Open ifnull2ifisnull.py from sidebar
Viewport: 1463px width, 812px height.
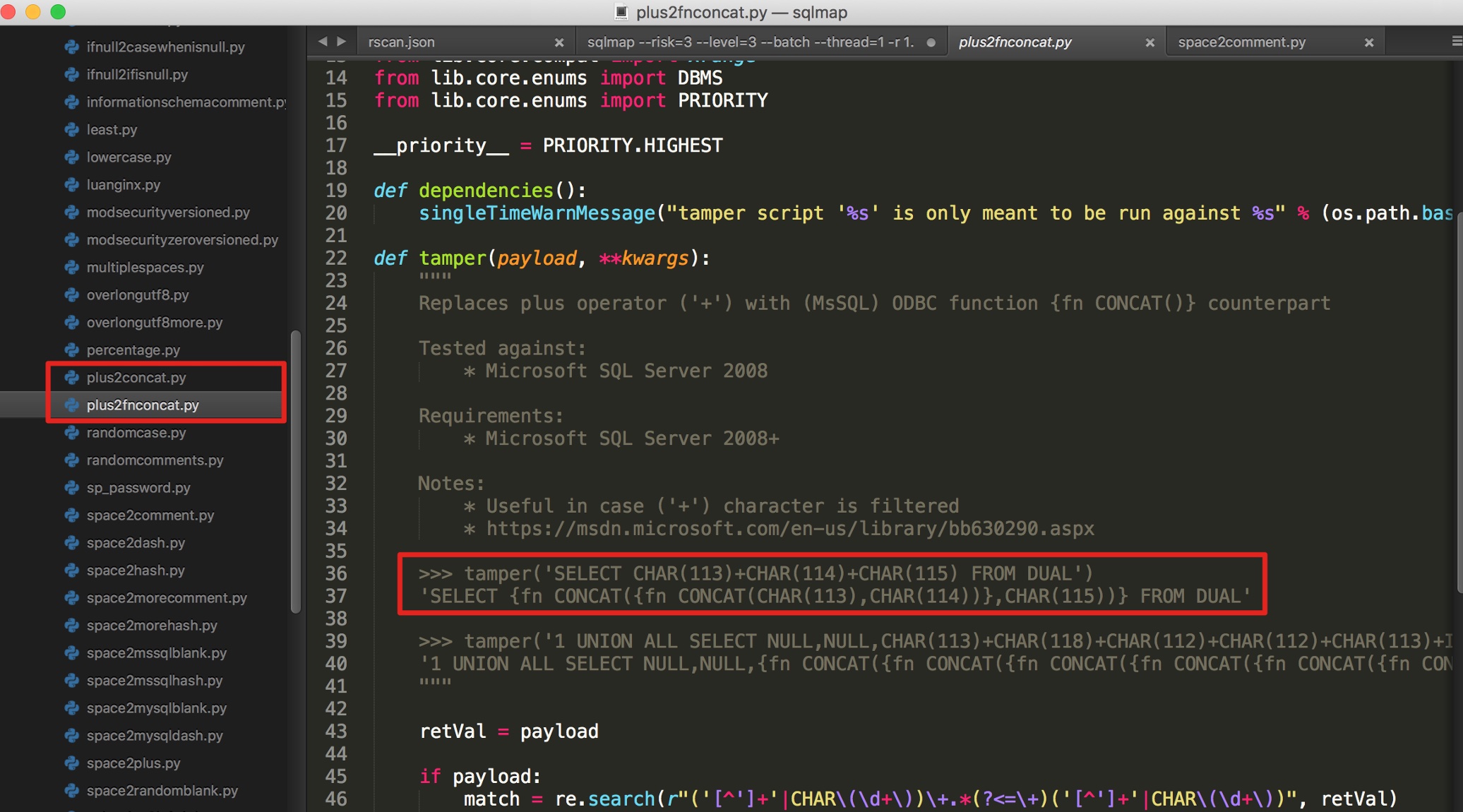[x=137, y=75]
